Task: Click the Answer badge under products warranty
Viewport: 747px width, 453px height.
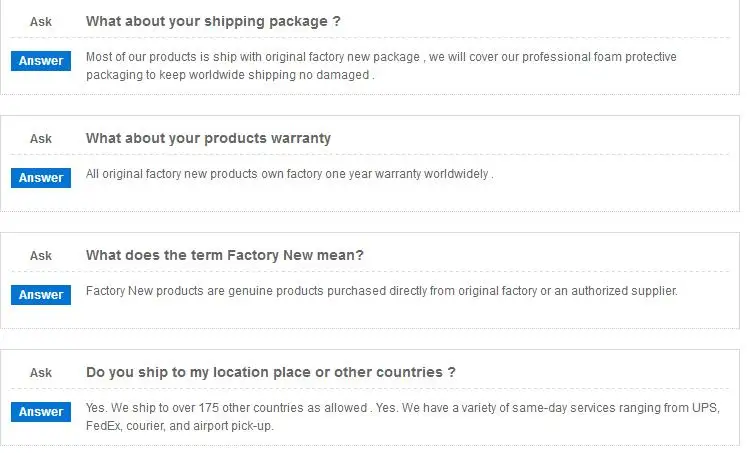Action: point(41,178)
